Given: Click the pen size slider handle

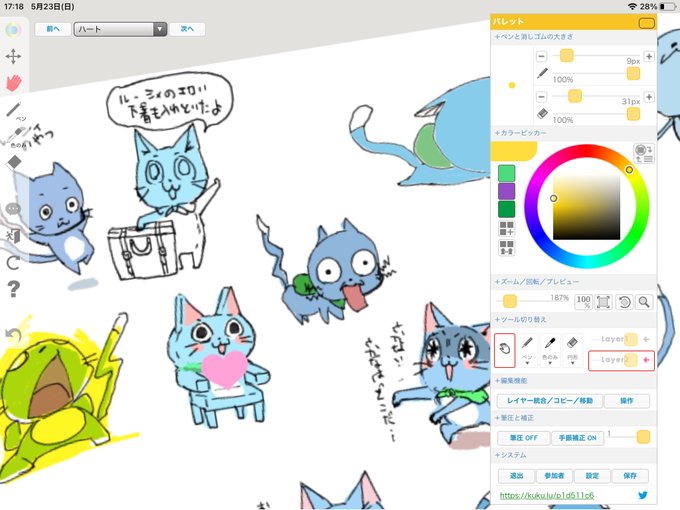Looking at the screenshot, I should point(566,56).
